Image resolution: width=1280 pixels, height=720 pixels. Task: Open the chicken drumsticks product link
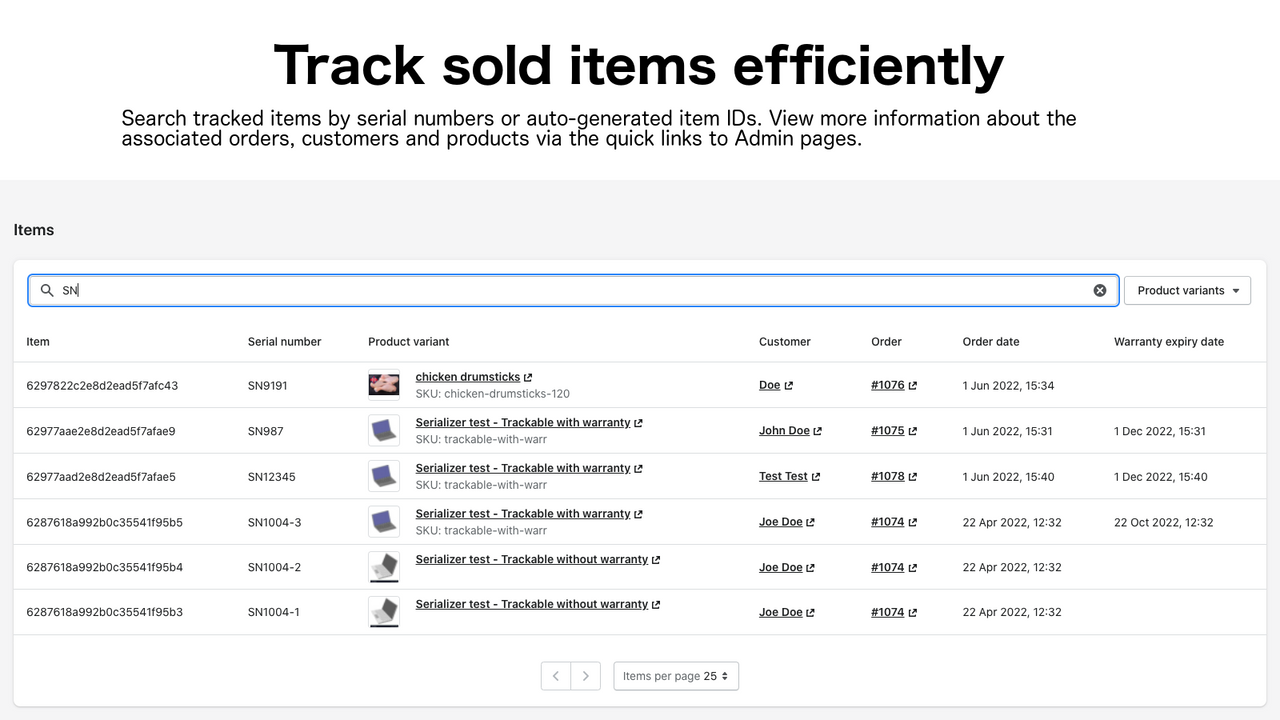[467, 377]
